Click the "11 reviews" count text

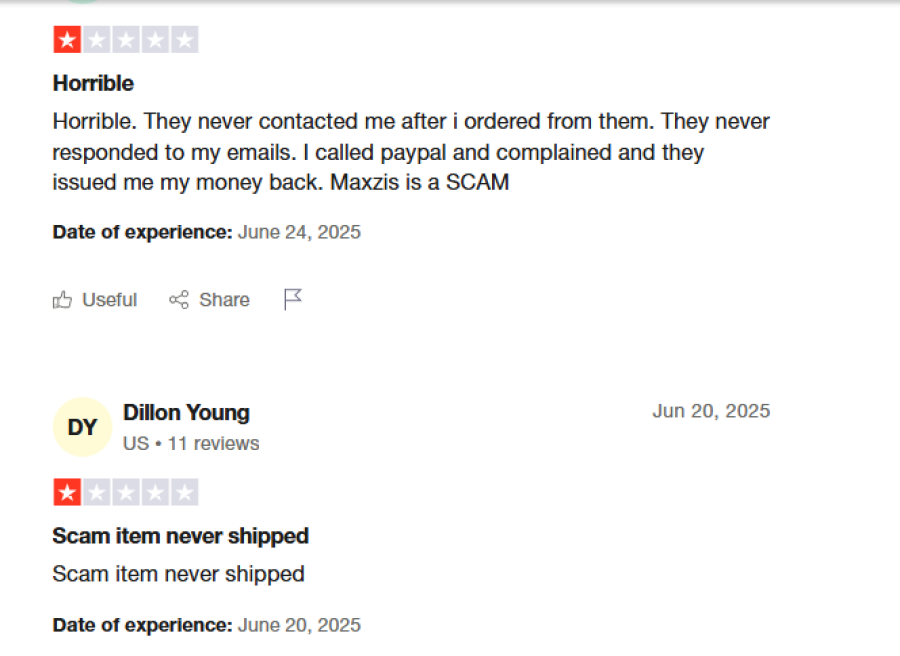[213, 443]
